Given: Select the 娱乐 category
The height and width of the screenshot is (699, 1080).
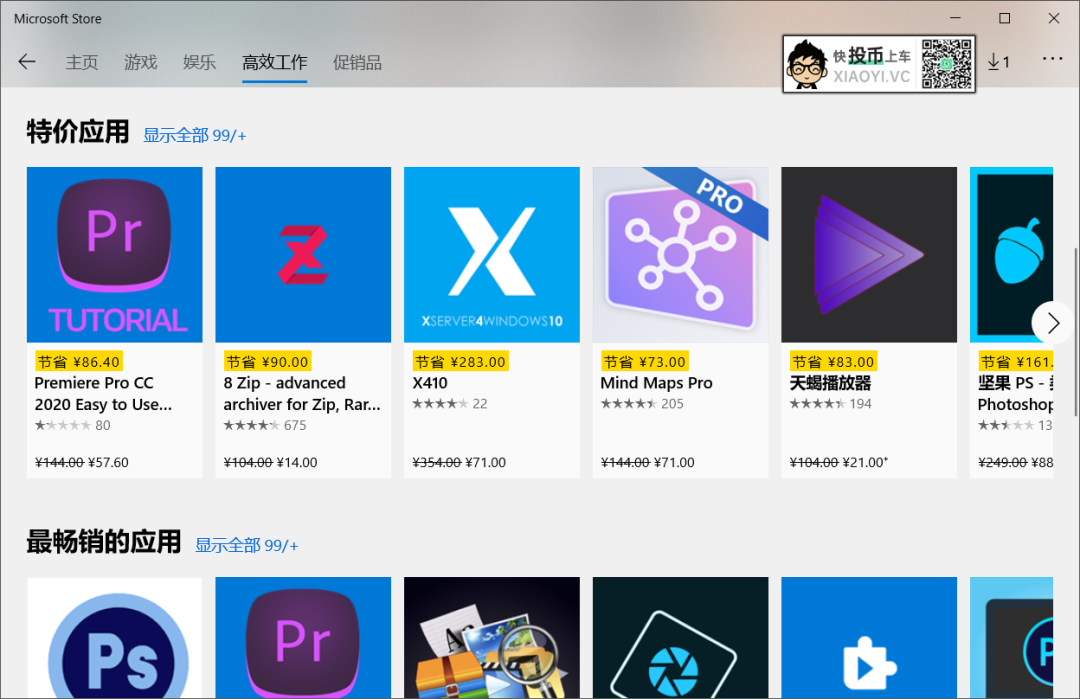Looking at the screenshot, I should tap(199, 61).
